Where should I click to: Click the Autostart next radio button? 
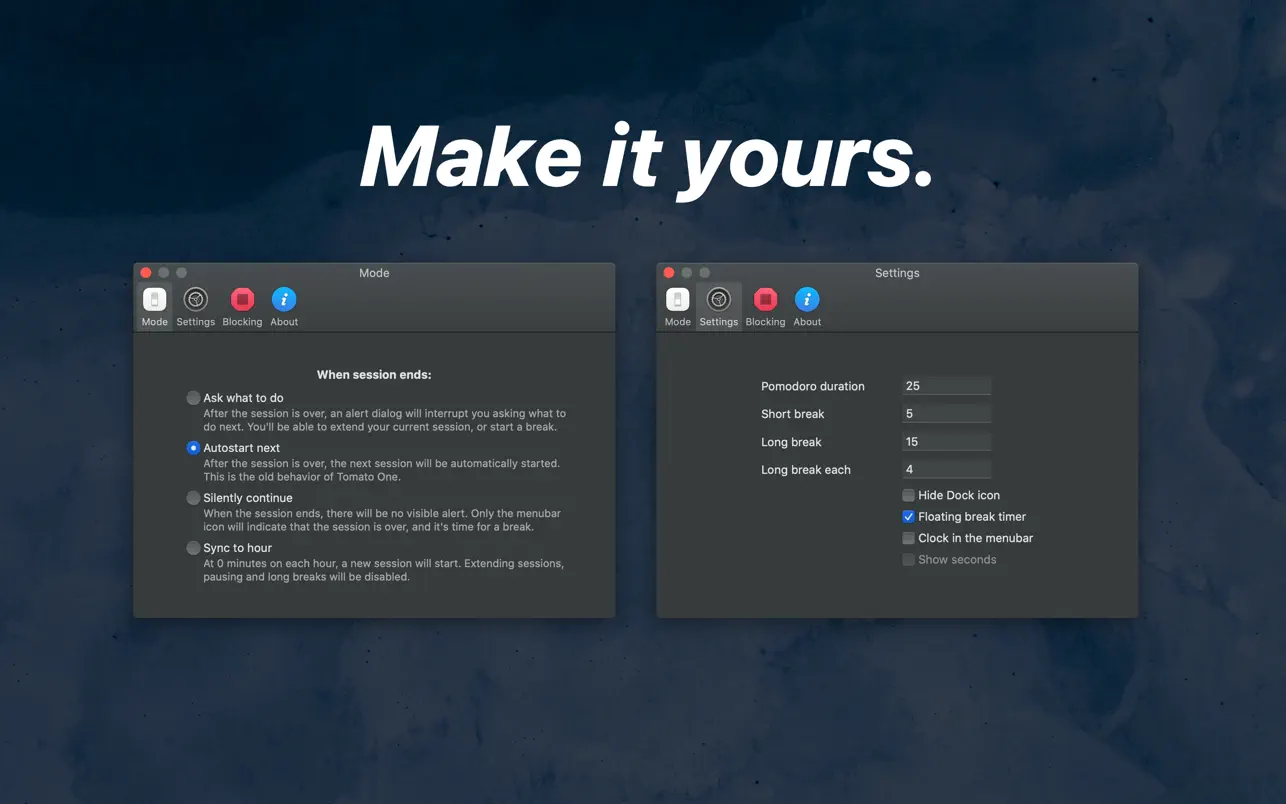coord(193,447)
